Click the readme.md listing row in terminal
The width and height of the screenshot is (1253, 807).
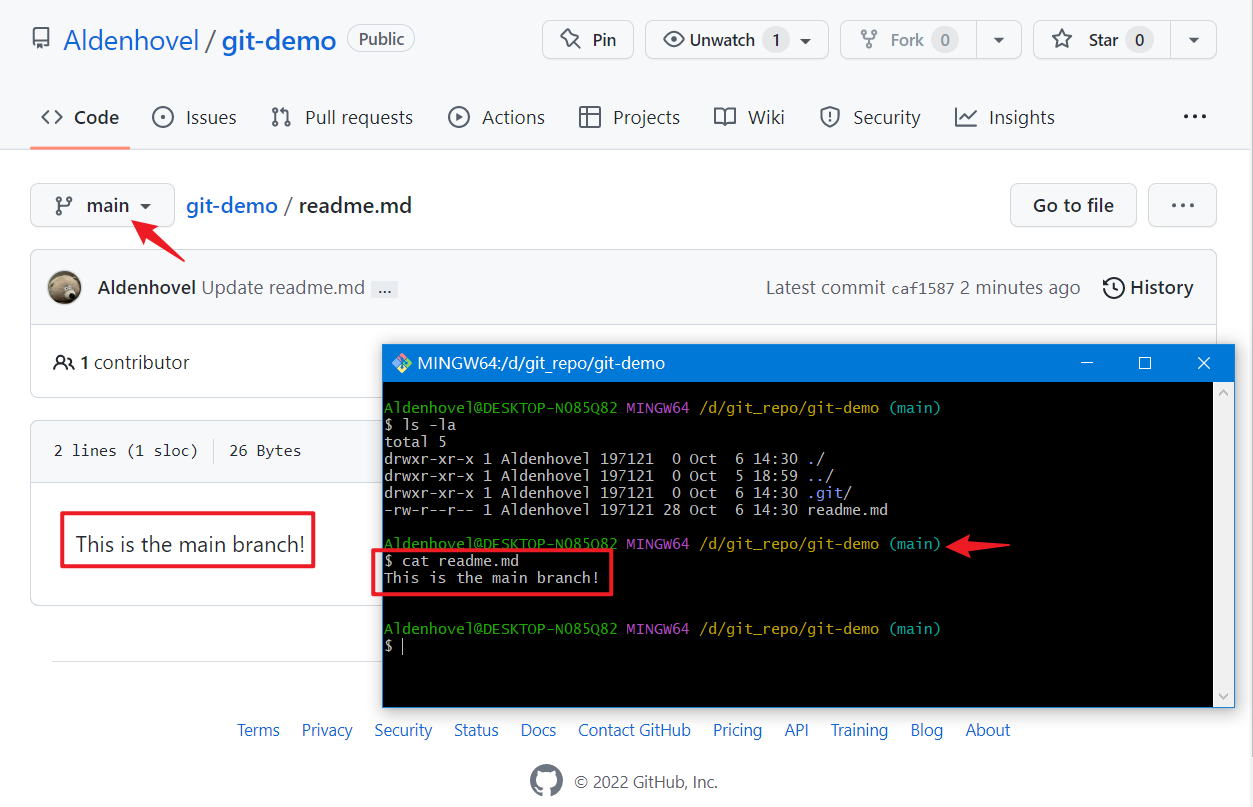636,510
